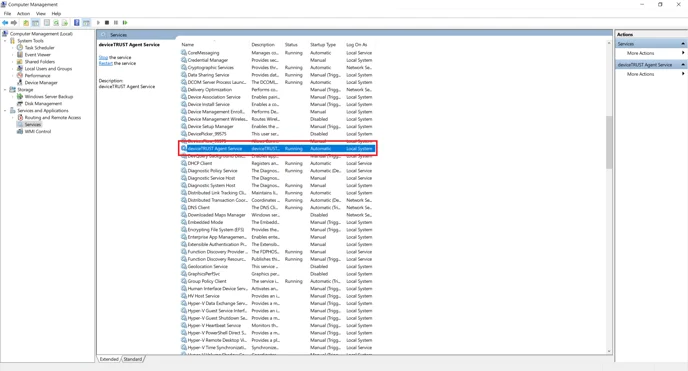Click the services list vertical scrollbar thumb
Image resolution: width=688 pixels, height=371 pixels.
pos(609,143)
